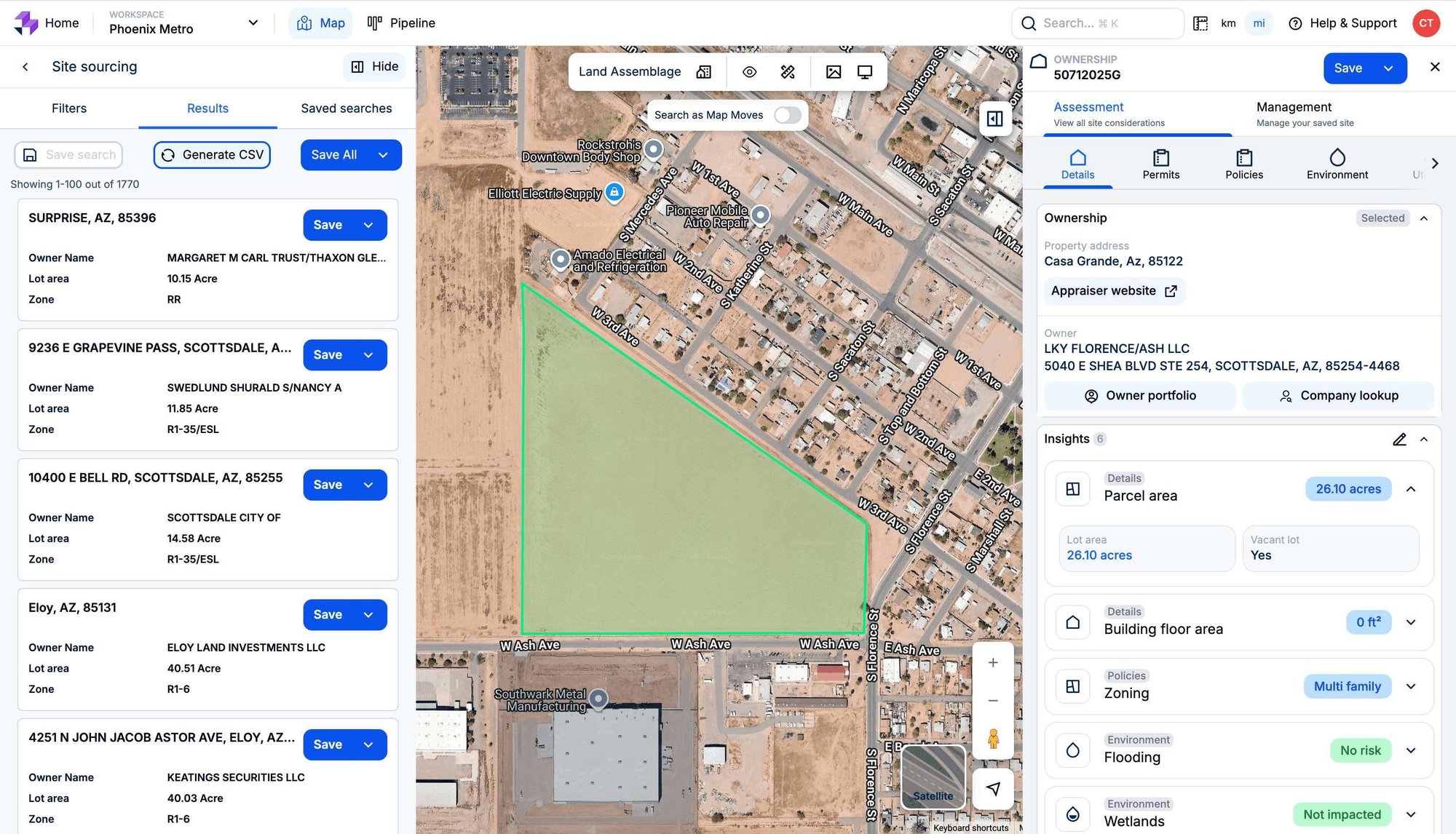Image resolution: width=1456 pixels, height=834 pixels.
Task: Click the edit pencil icon on Insights
Action: pyautogui.click(x=1399, y=440)
